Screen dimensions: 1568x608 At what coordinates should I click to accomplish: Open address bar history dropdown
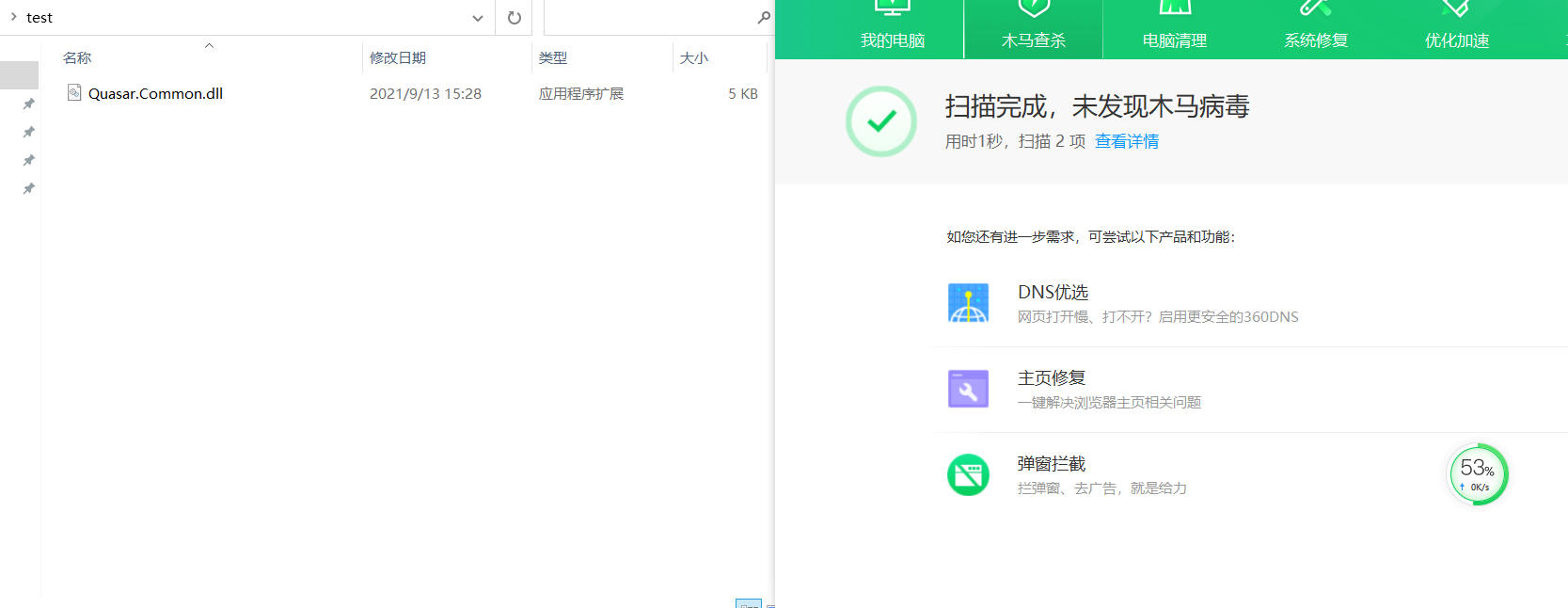pyautogui.click(x=478, y=18)
